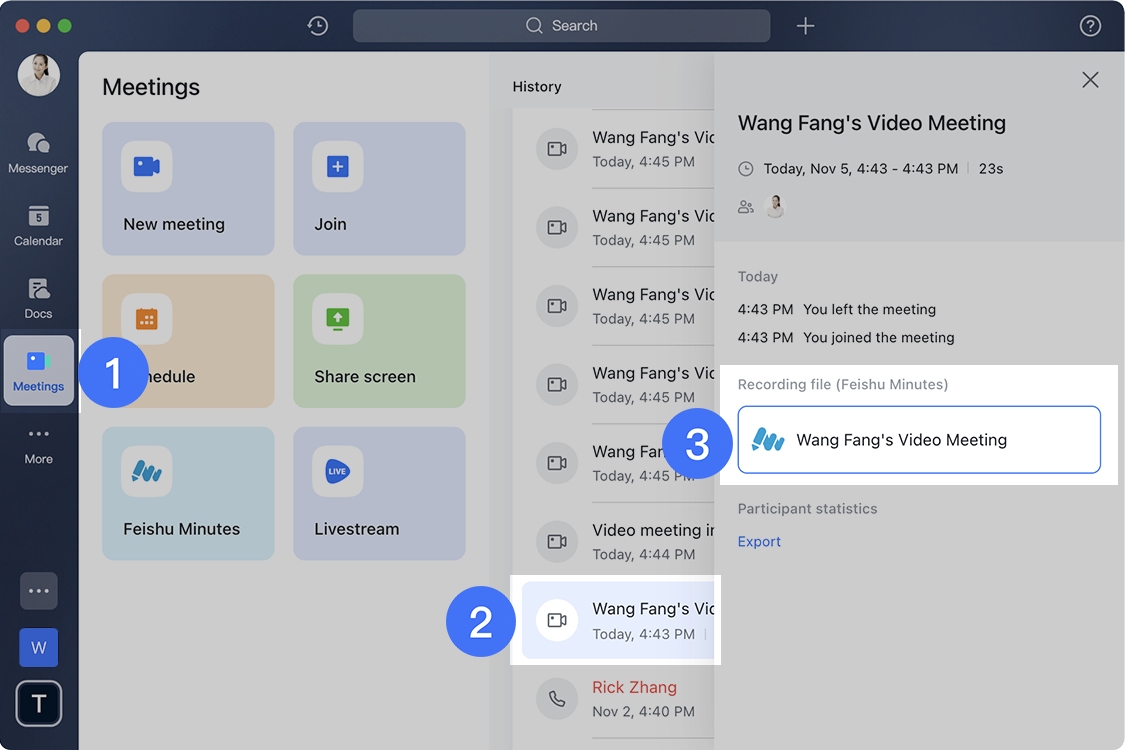
Task: Click the Export participant statistics link
Action: point(759,541)
